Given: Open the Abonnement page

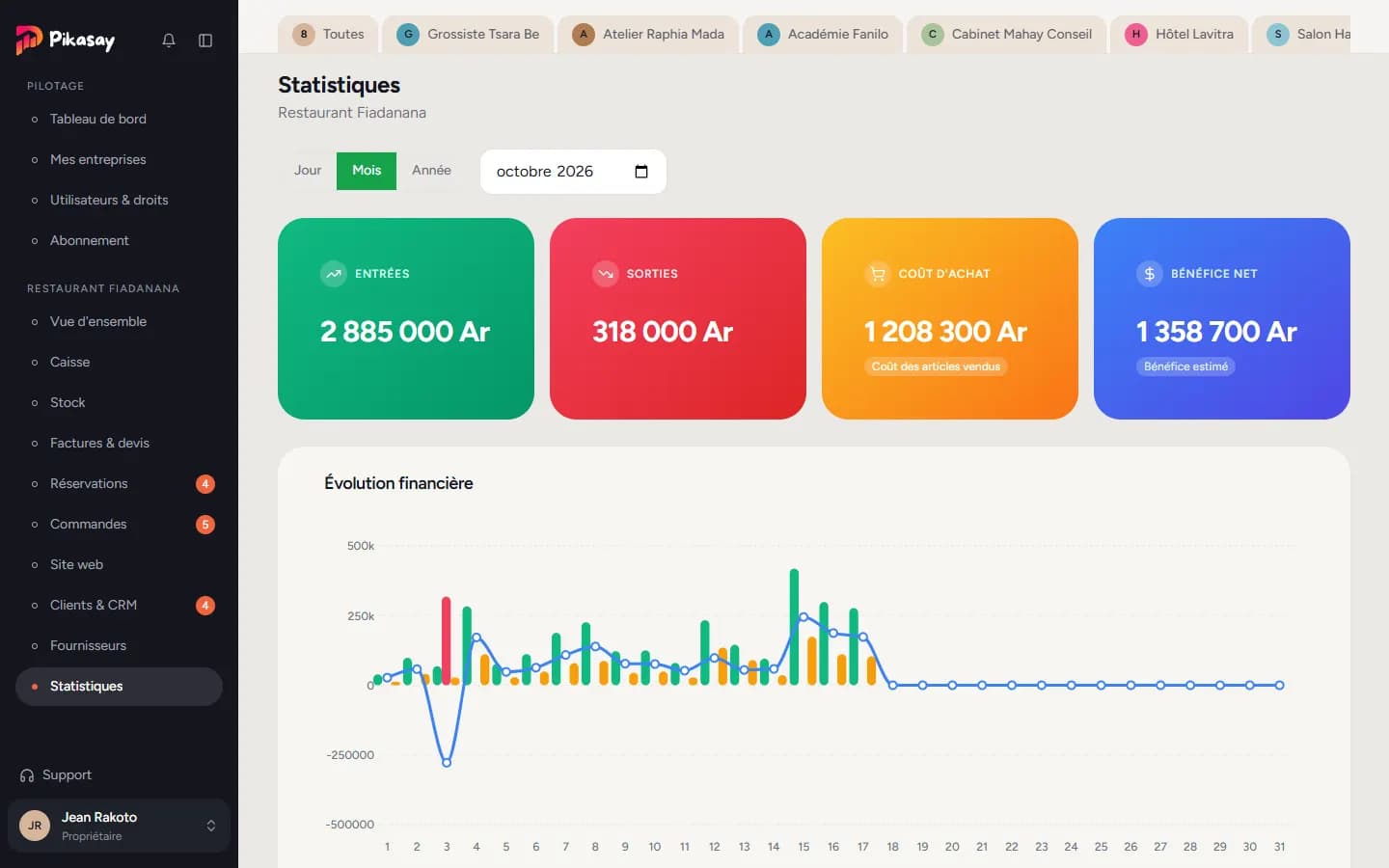Looking at the screenshot, I should [119, 241].
